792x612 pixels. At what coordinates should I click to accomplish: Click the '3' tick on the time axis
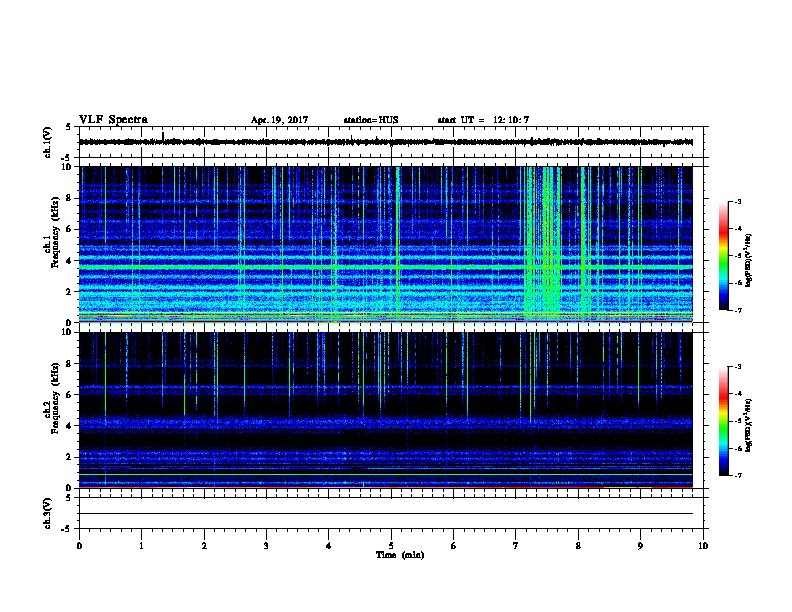click(x=266, y=546)
